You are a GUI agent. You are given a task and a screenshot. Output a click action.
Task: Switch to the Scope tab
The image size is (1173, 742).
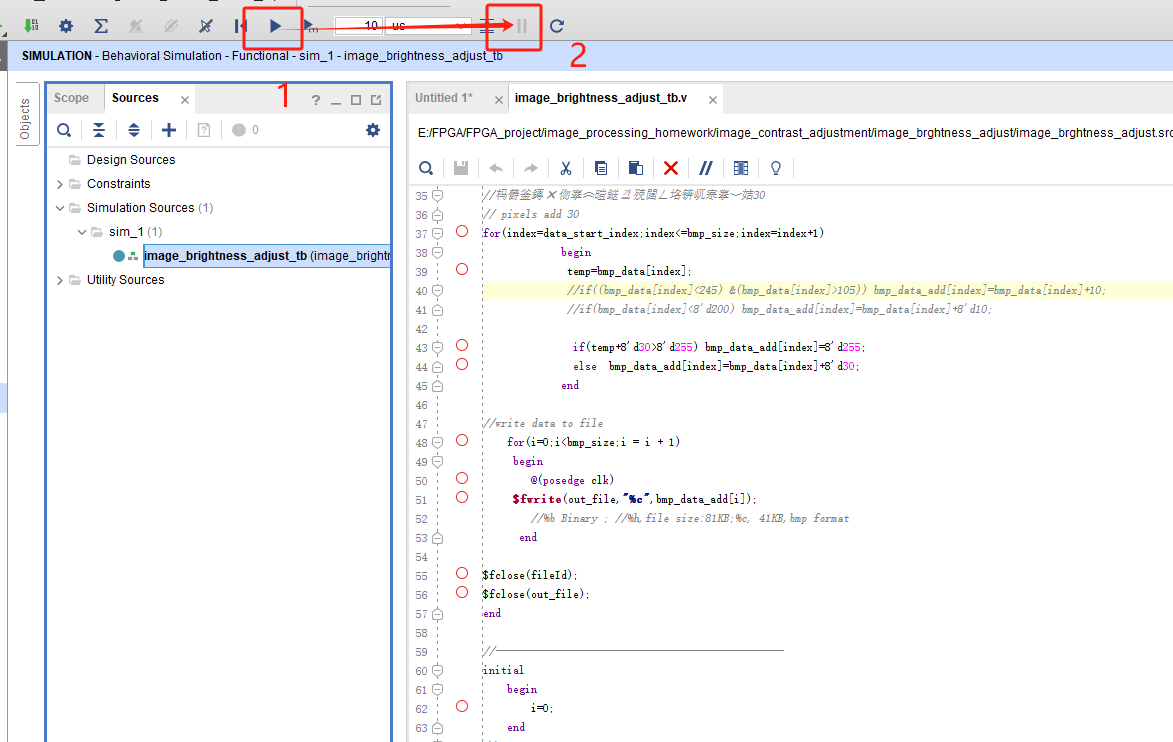coord(71,98)
